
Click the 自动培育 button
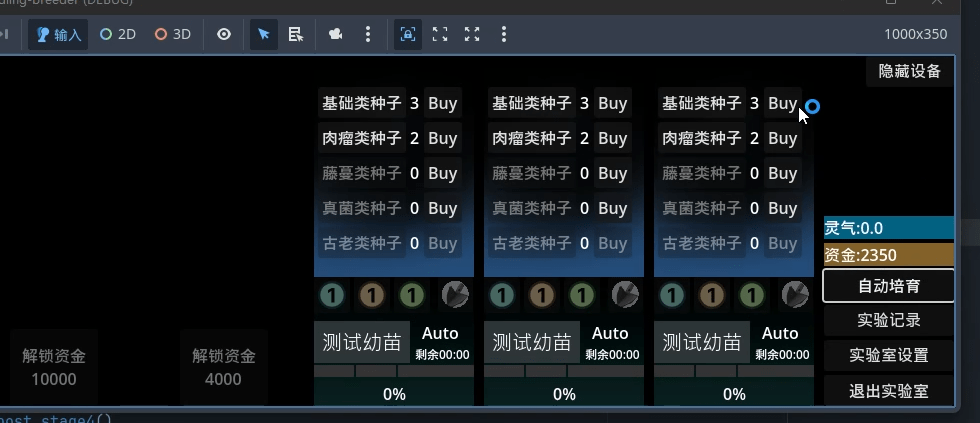(x=889, y=286)
